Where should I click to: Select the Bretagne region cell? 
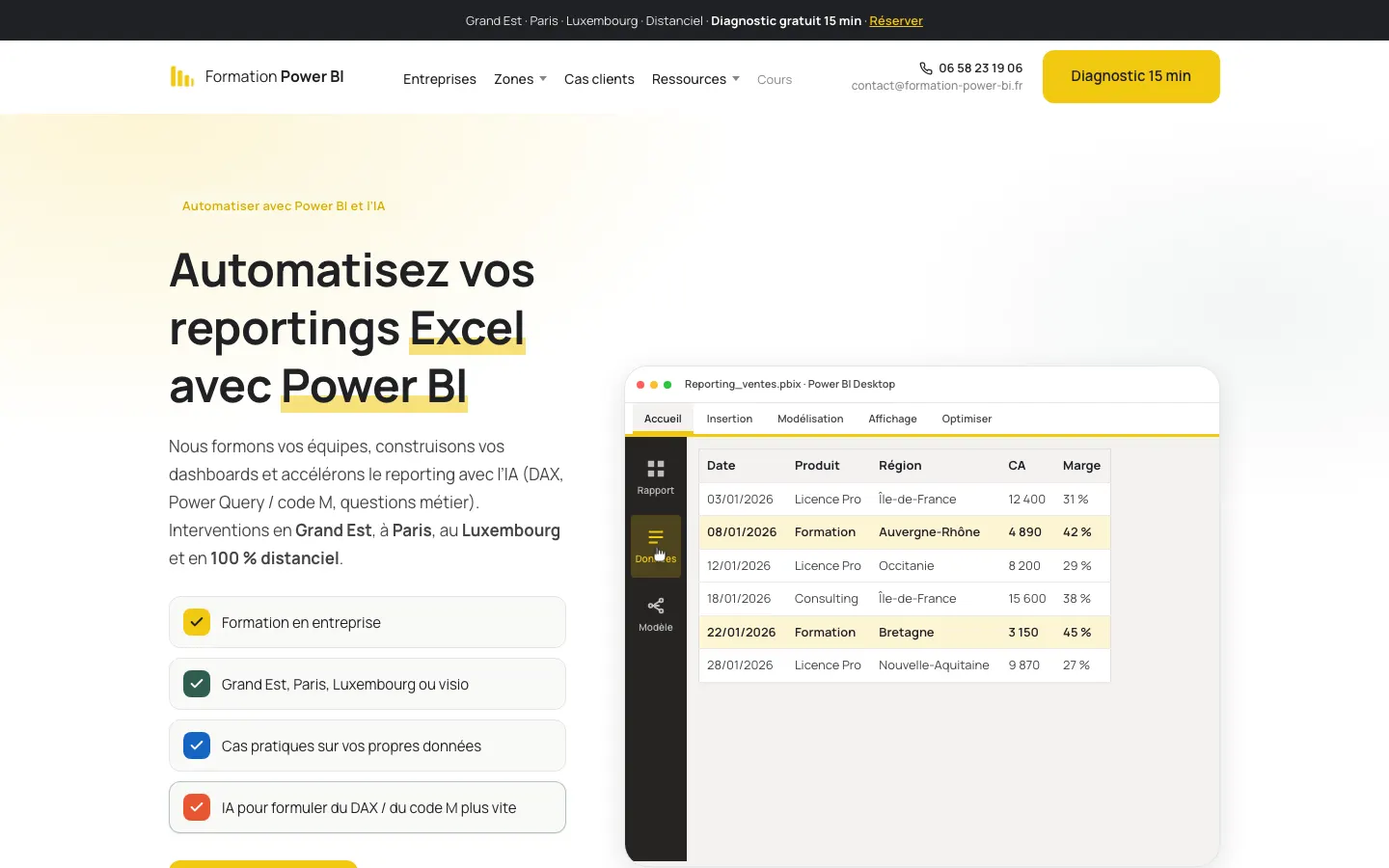[x=906, y=632]
